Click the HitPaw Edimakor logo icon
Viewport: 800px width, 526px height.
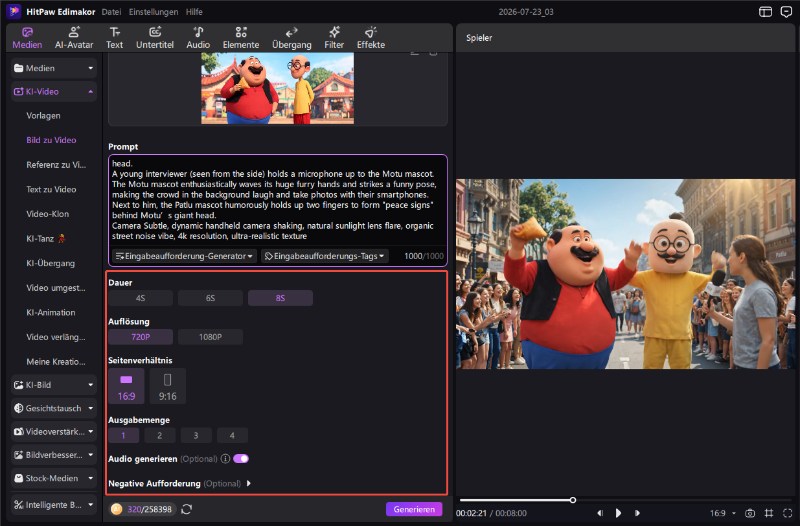click(13, 11)
